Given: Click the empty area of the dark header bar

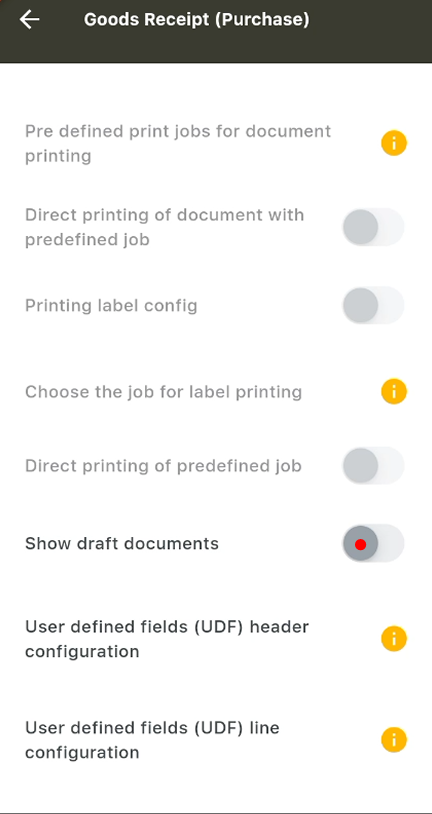Looking at the screenshot, I should click(371, 31).
